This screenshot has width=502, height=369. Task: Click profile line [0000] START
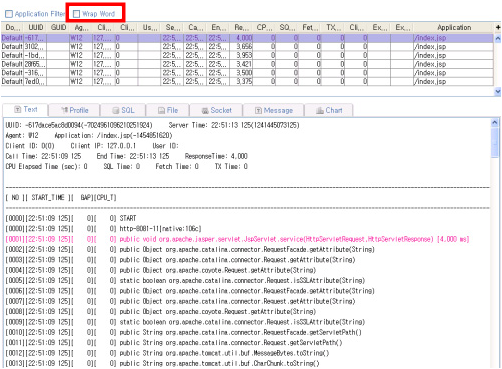[x=71, y=218]
